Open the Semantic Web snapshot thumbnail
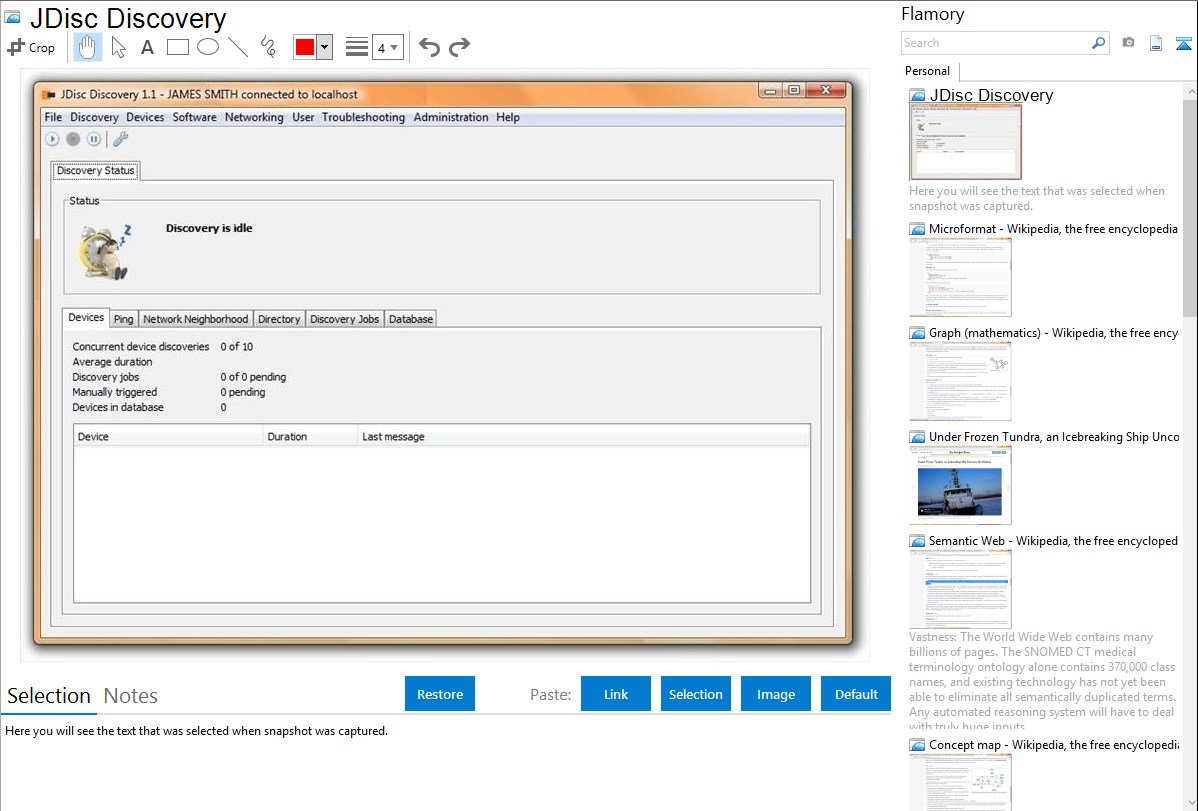This screenshot has width=1198, height=811. pos(960,589)
